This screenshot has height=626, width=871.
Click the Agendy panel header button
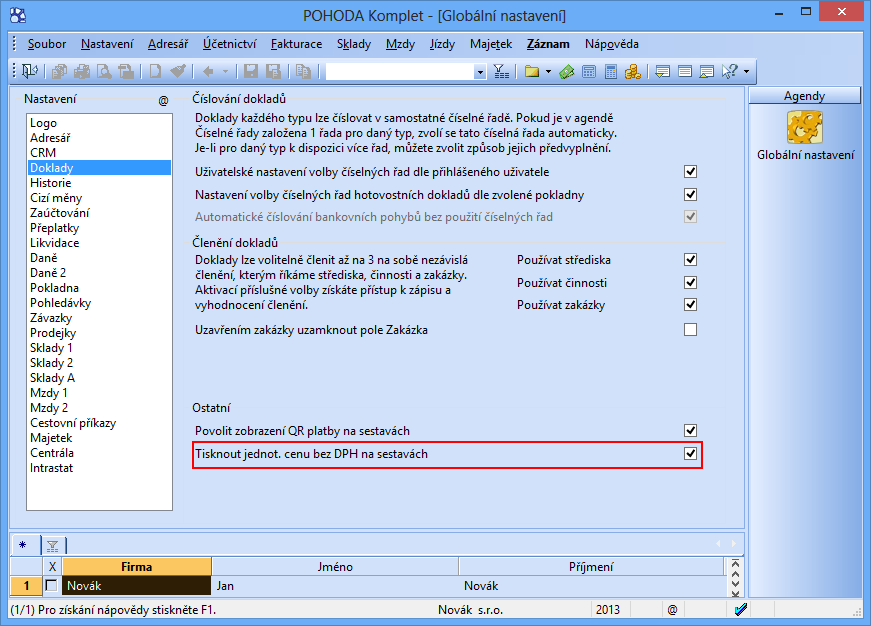804,96
